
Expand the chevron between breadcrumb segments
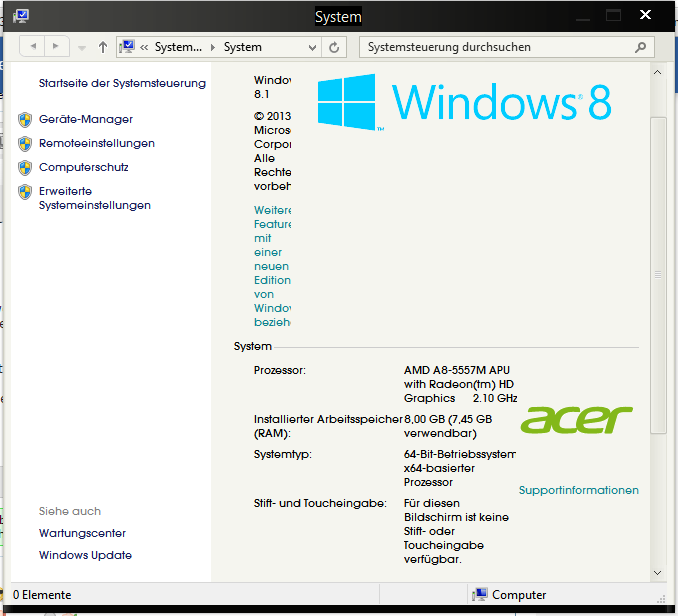point(213,47)
